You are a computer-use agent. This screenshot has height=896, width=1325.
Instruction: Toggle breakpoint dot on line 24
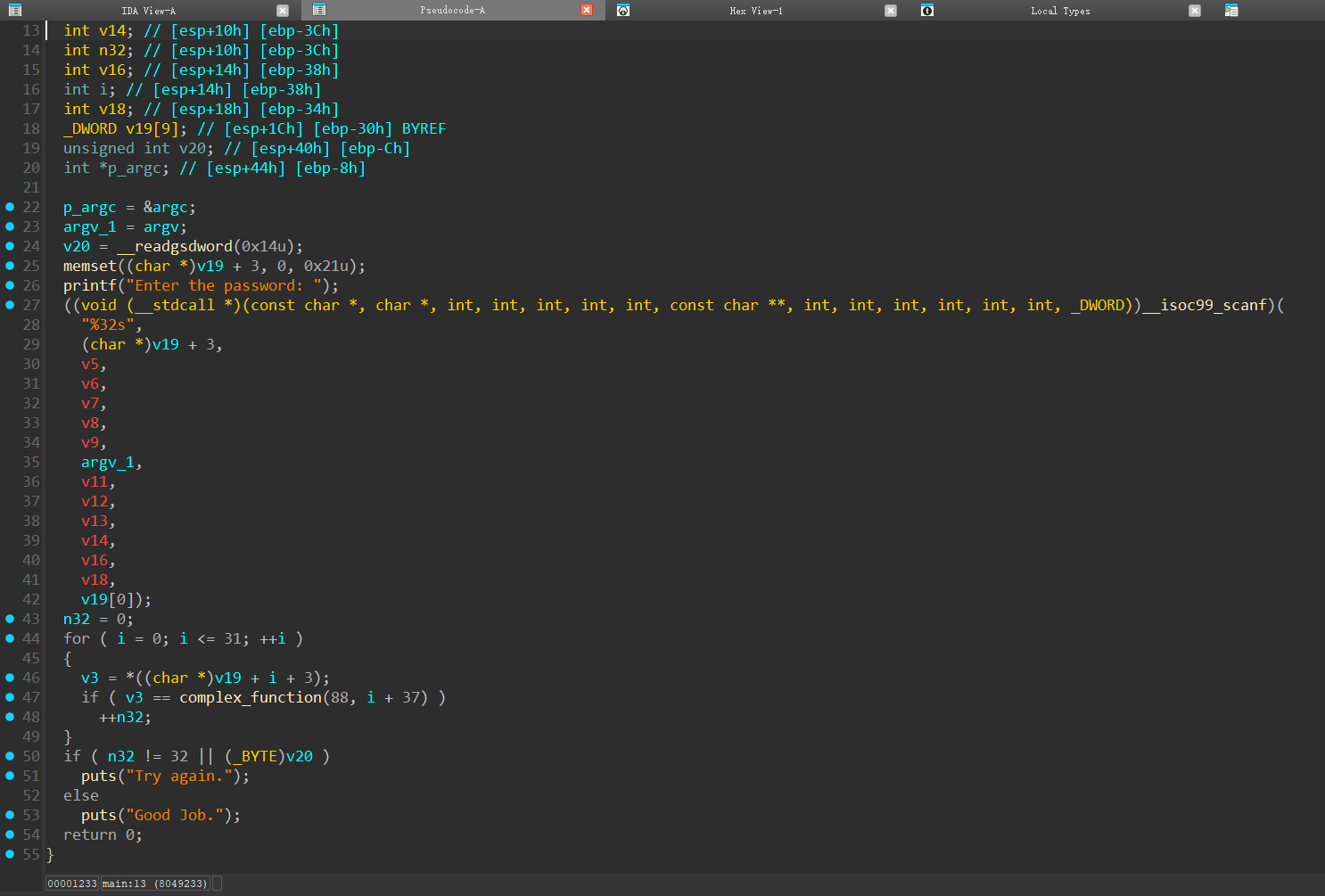click(10, 246)
